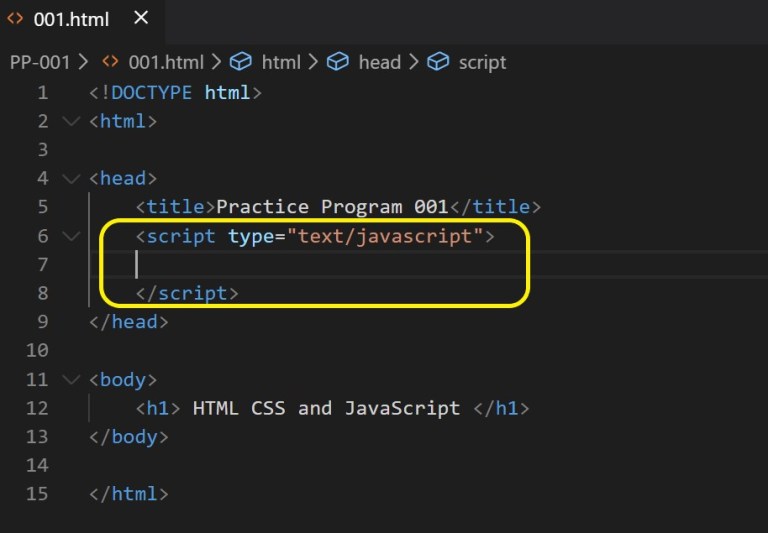Click line number 13 in the gutter
Image resolution: width=768 pixels, height=533 pixels.
pos(37,436)
